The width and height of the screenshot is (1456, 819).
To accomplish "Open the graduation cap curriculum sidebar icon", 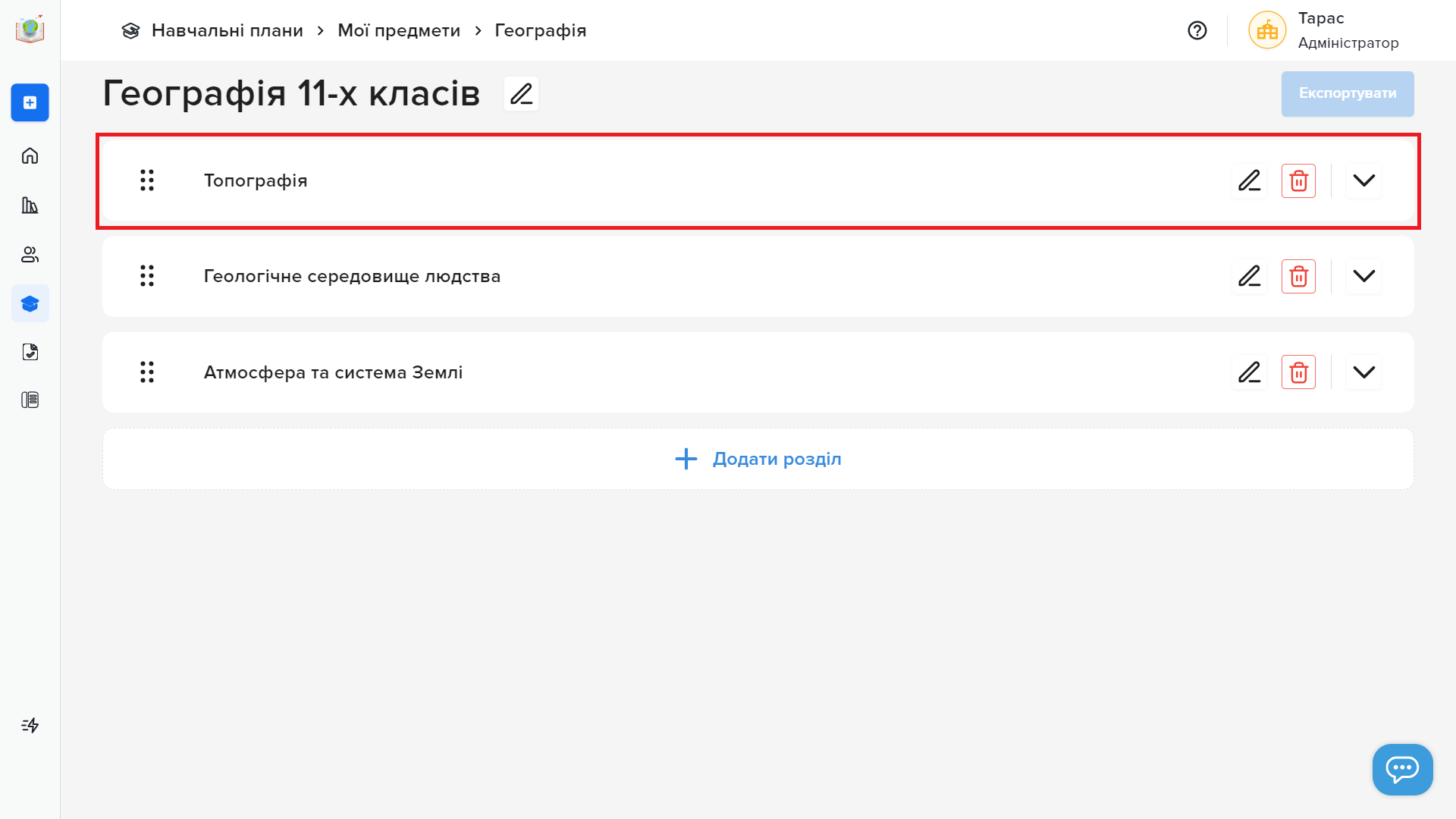I will [30, 303].
